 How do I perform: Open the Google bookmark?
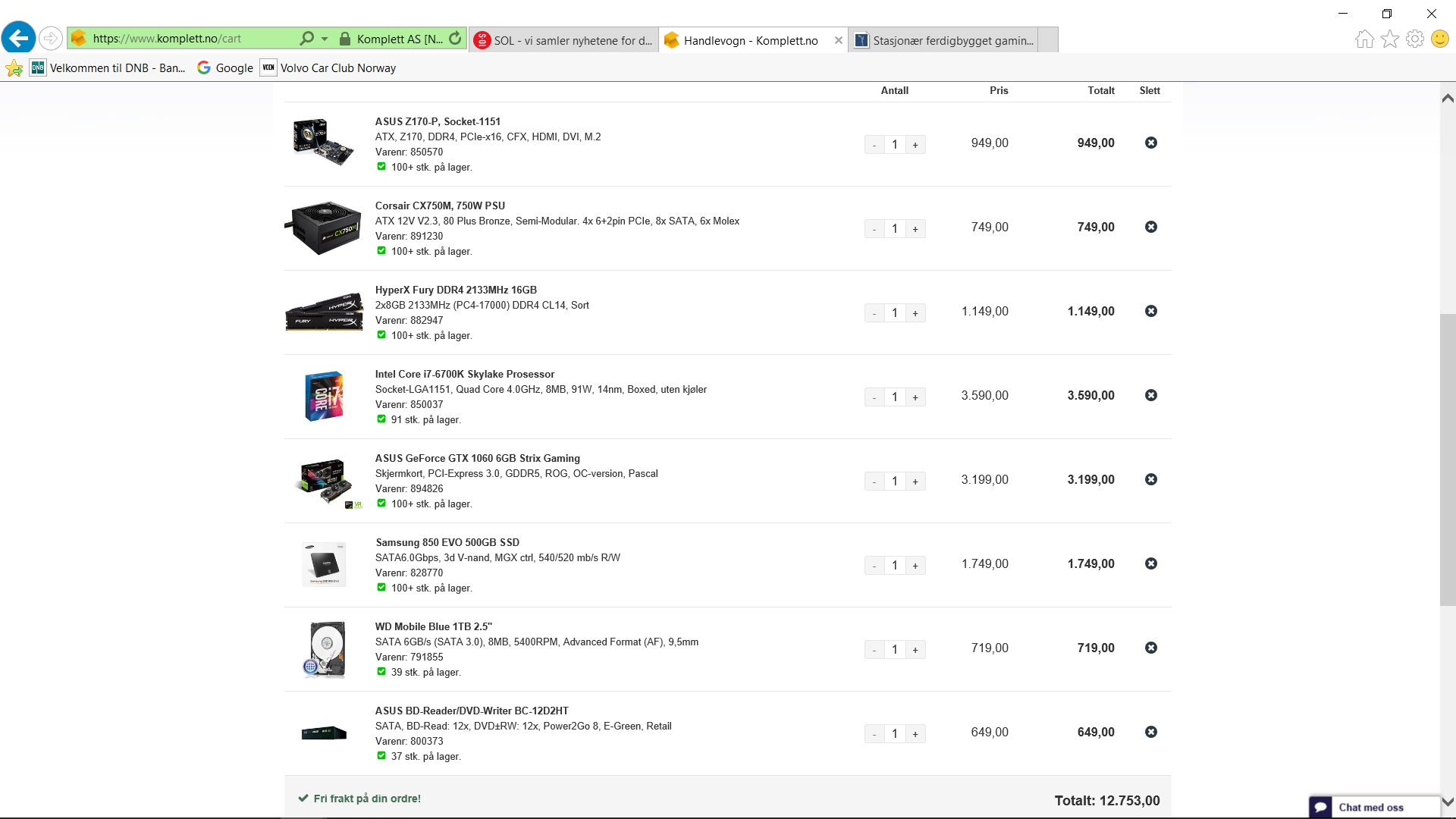click(x=225, y=68)
